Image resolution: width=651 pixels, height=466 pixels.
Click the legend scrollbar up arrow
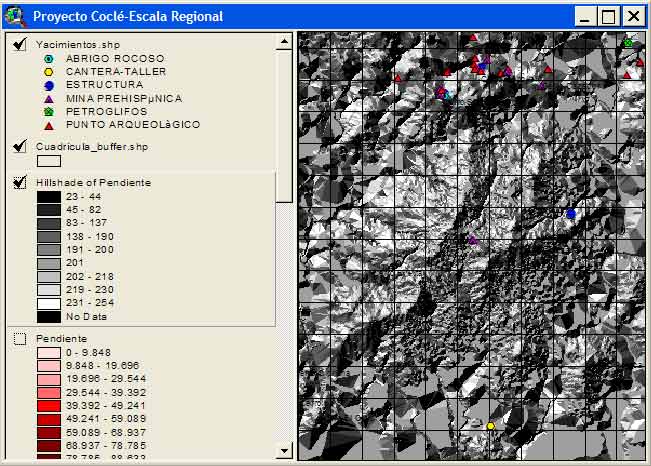(284, 42)
